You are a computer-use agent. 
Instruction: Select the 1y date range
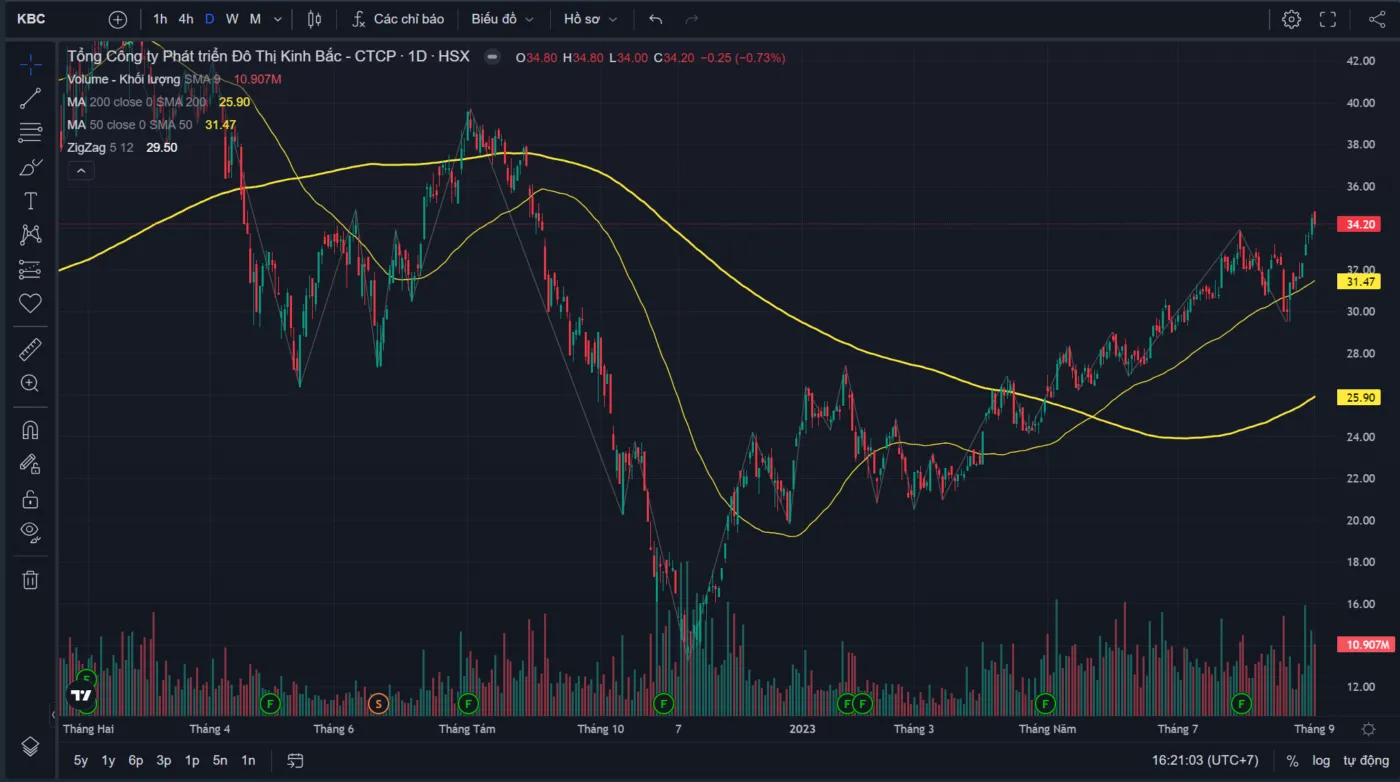pos(108,760)
